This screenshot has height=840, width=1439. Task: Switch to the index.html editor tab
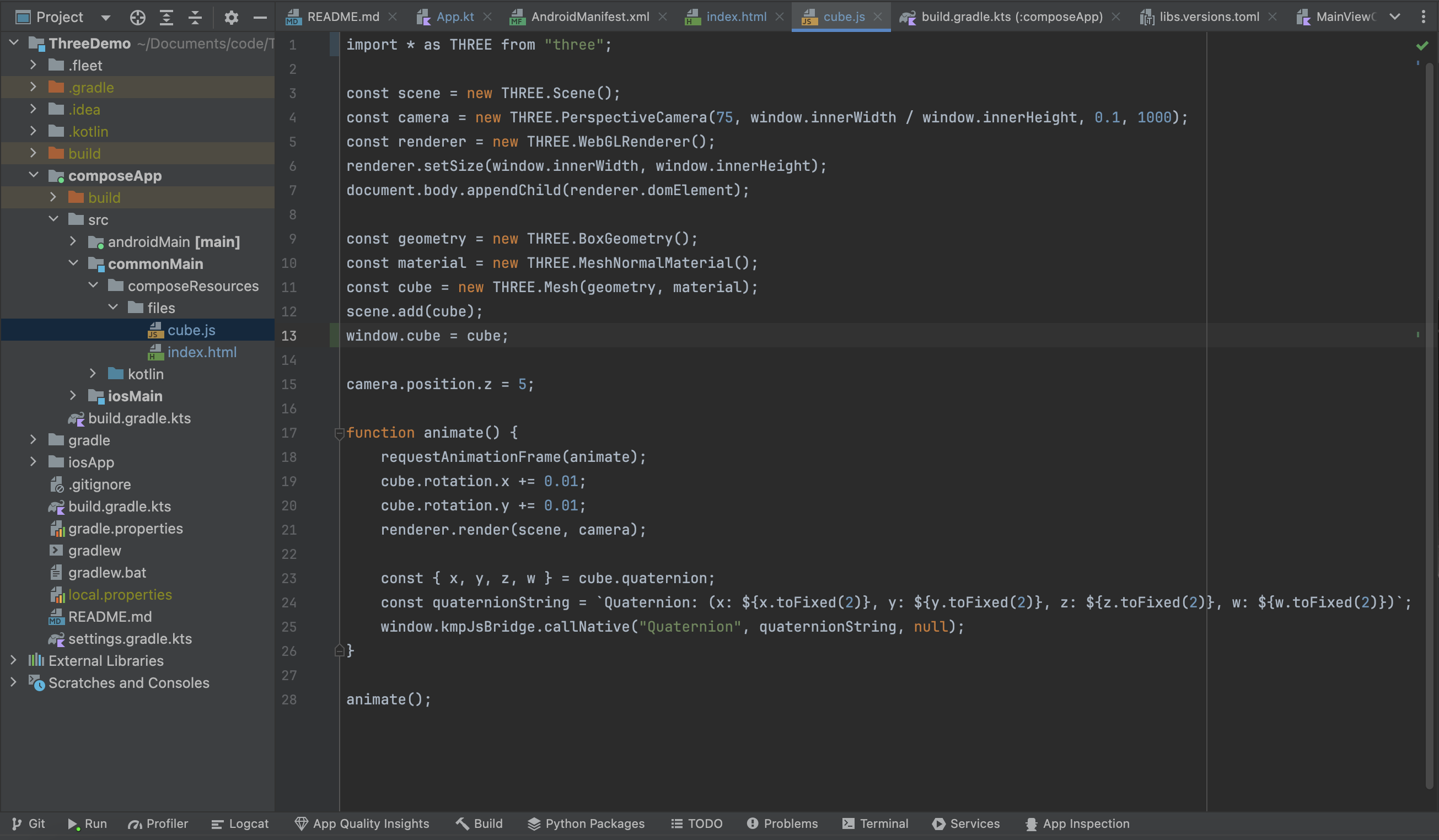(x=735, y=17)
